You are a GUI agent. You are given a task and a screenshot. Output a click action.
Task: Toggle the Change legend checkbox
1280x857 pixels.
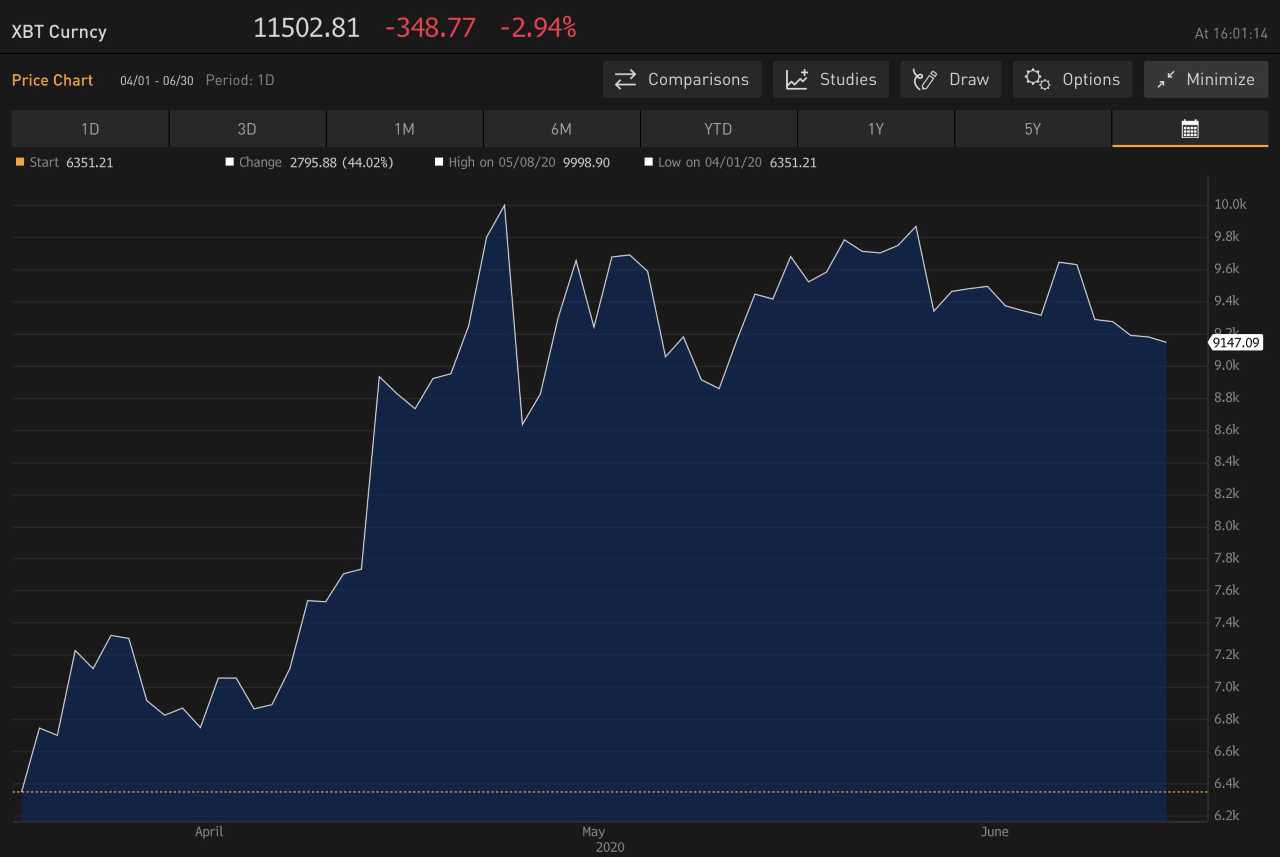pos(230,161)
